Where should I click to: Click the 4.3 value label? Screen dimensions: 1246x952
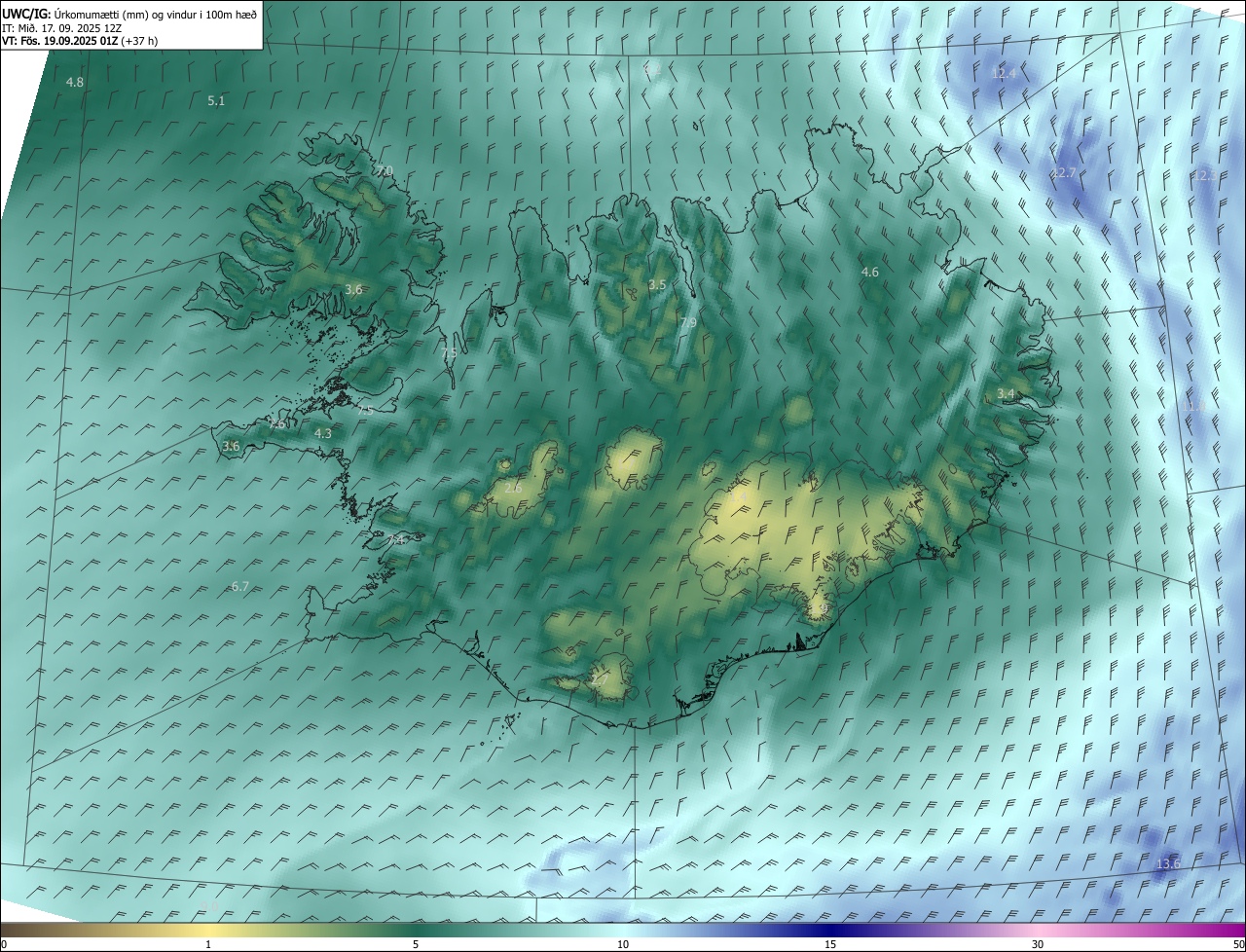324,434
